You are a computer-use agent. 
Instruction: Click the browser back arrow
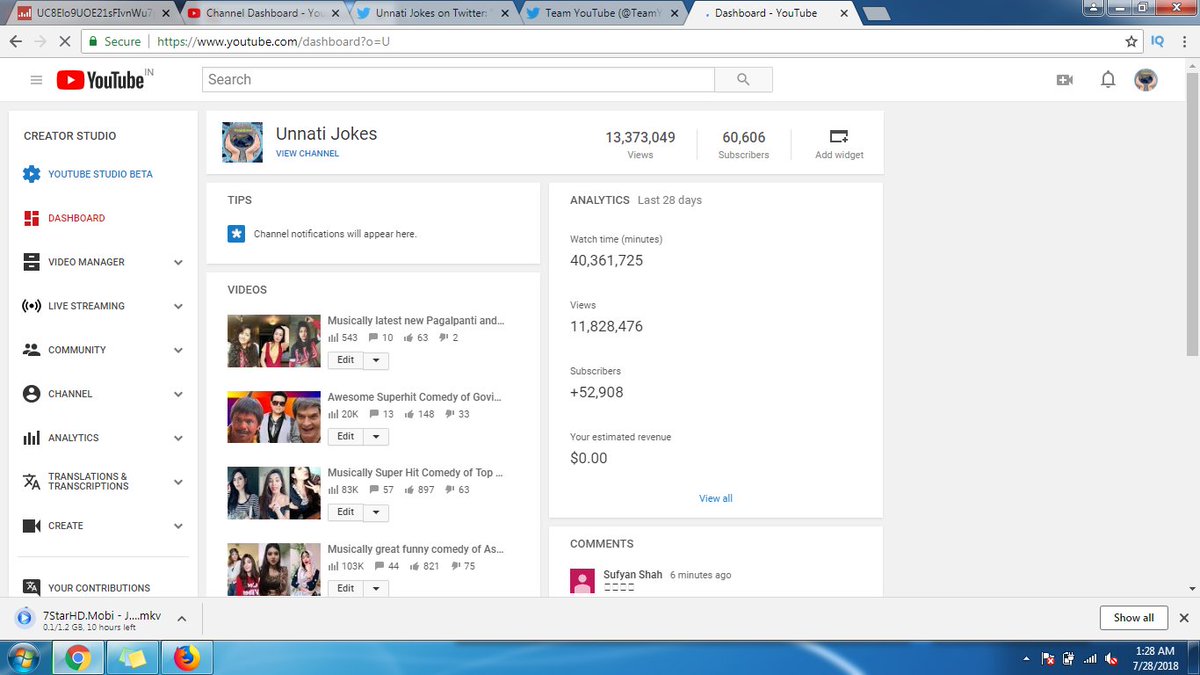pos(16,42)
